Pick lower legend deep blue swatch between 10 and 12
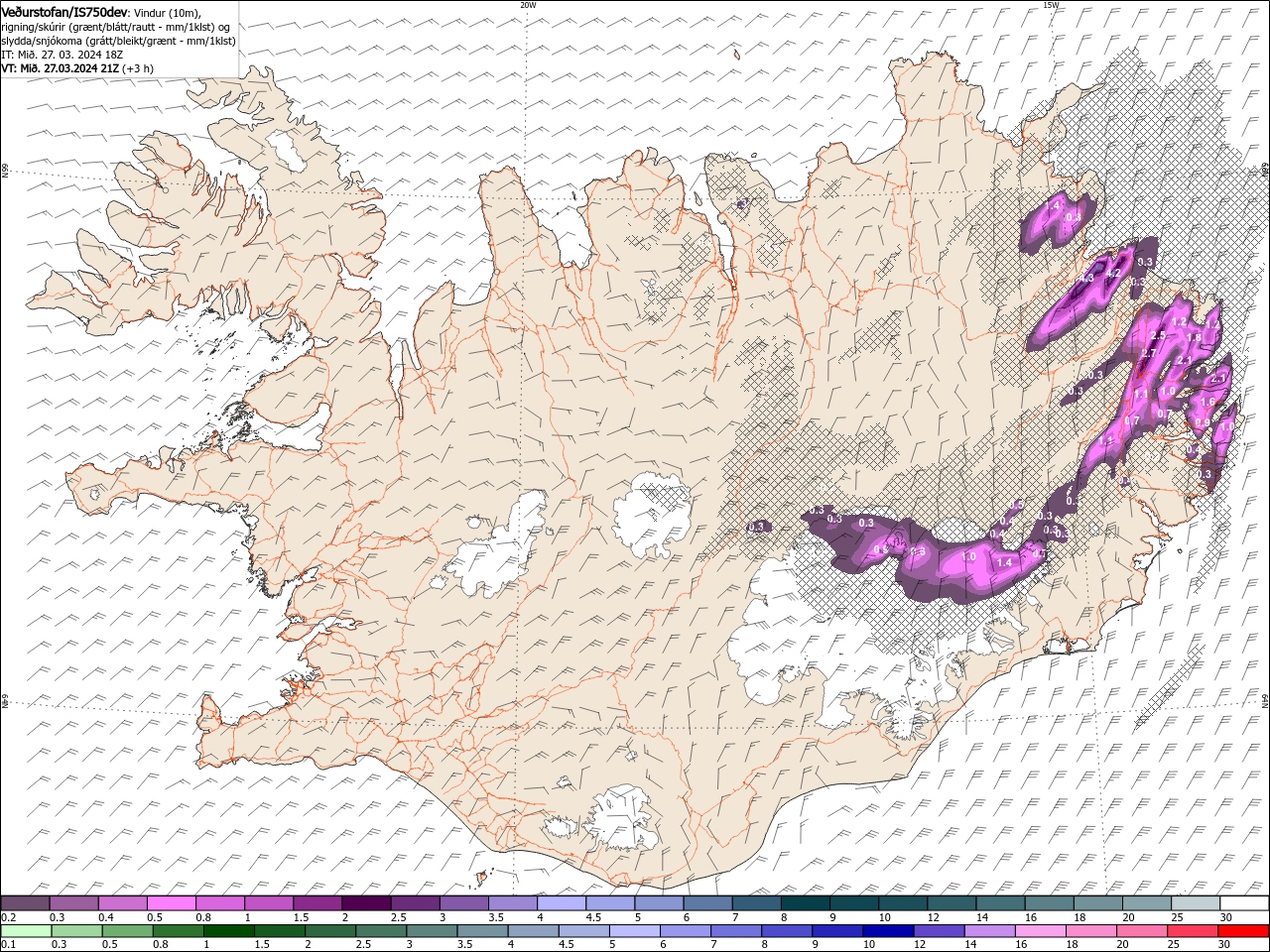The image size is (1270, 952). point(888,931)
